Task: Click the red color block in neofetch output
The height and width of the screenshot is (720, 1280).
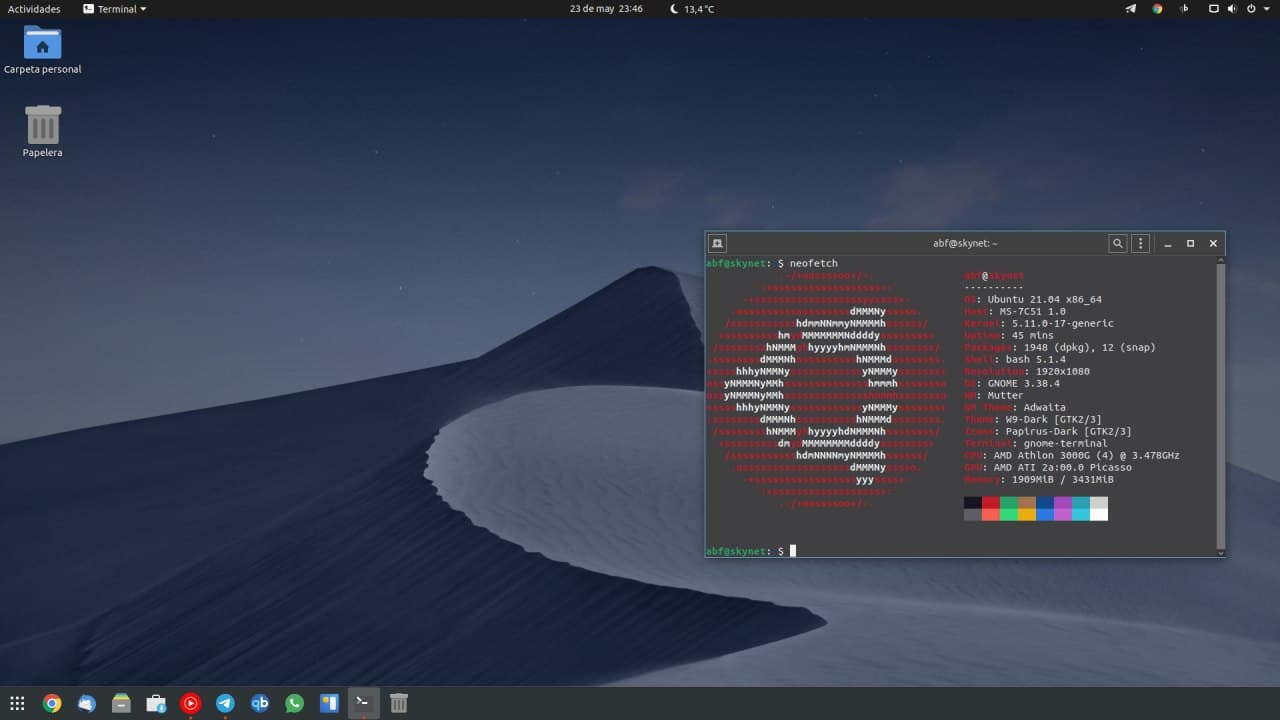Action: click(991, 503)
